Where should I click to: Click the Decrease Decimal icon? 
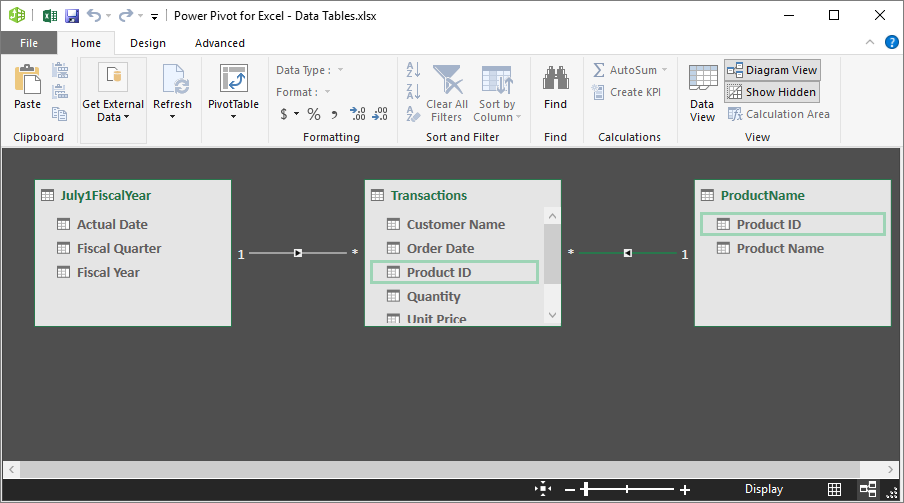[x=380, y=114]
